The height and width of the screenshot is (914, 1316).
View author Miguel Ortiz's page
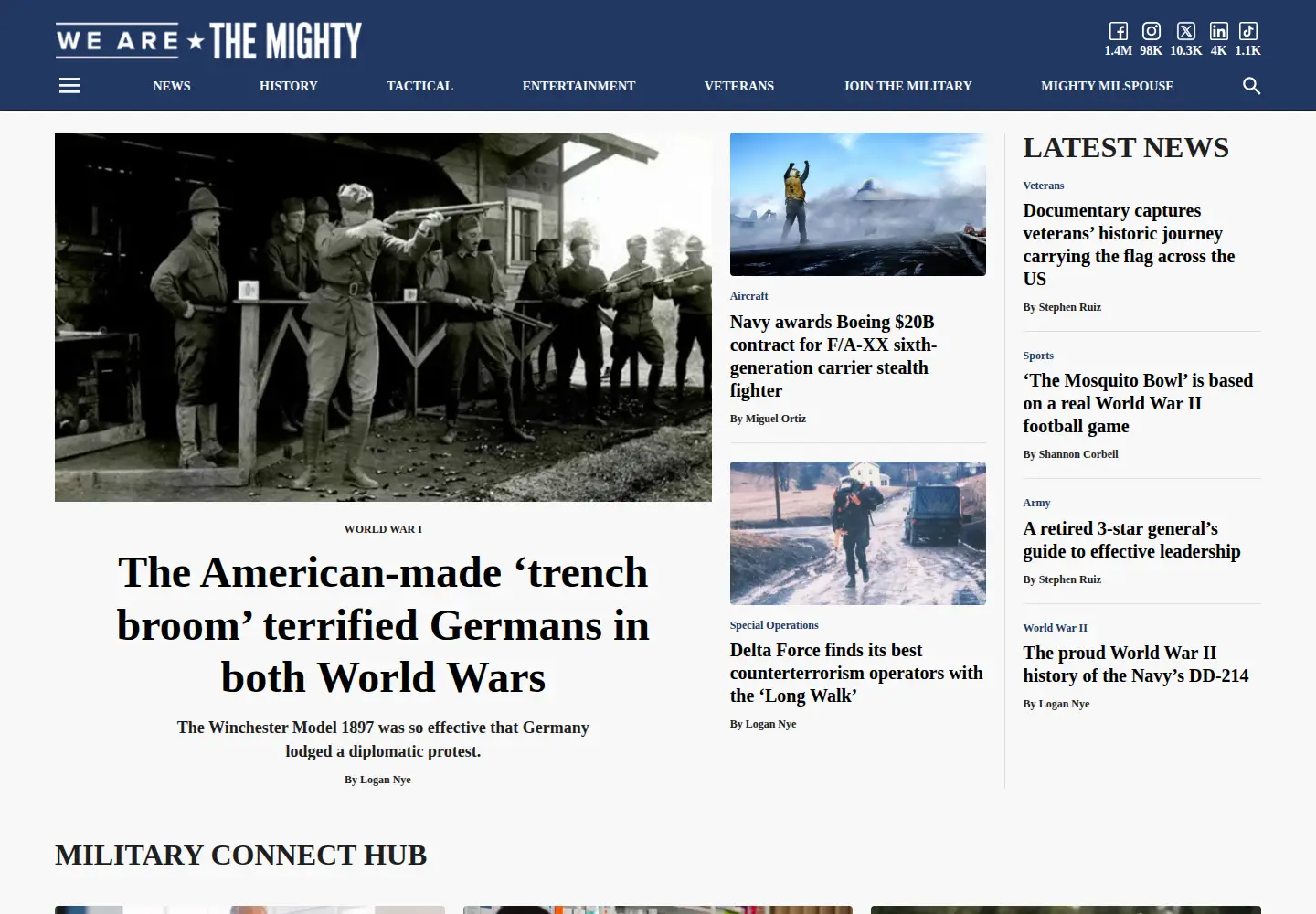[x=776, y=419]
